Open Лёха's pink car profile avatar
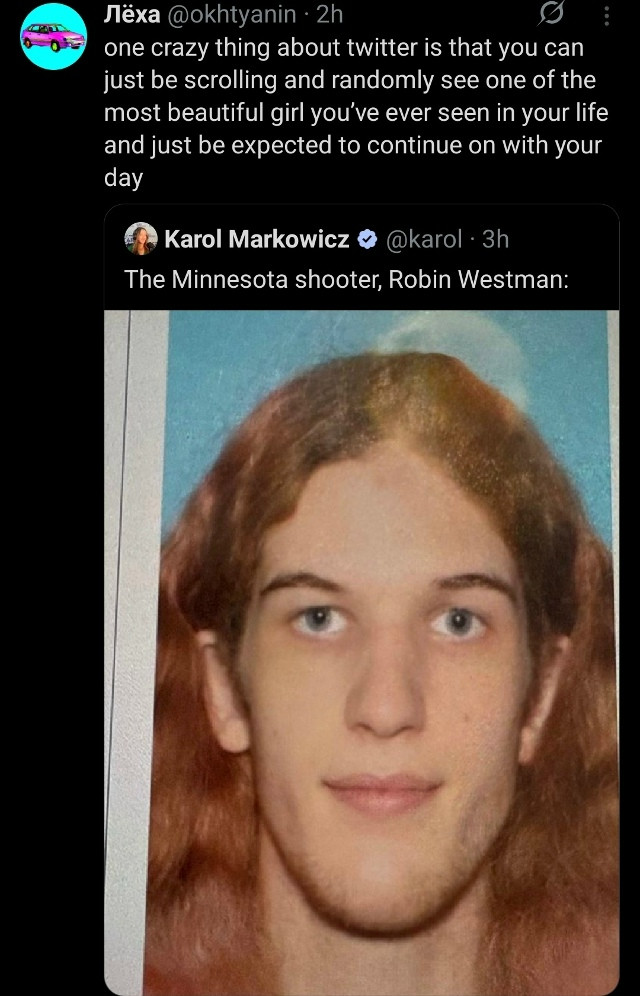Viewport: 640px width, 996px height. click(x=53, y=36)
